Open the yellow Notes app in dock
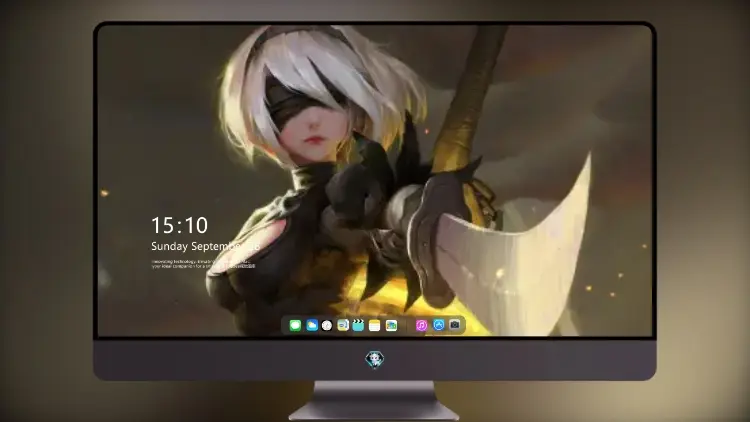Image resolution: width=750 pixels, height=422 pixels. pyautogui.click(x=375, y=325)
